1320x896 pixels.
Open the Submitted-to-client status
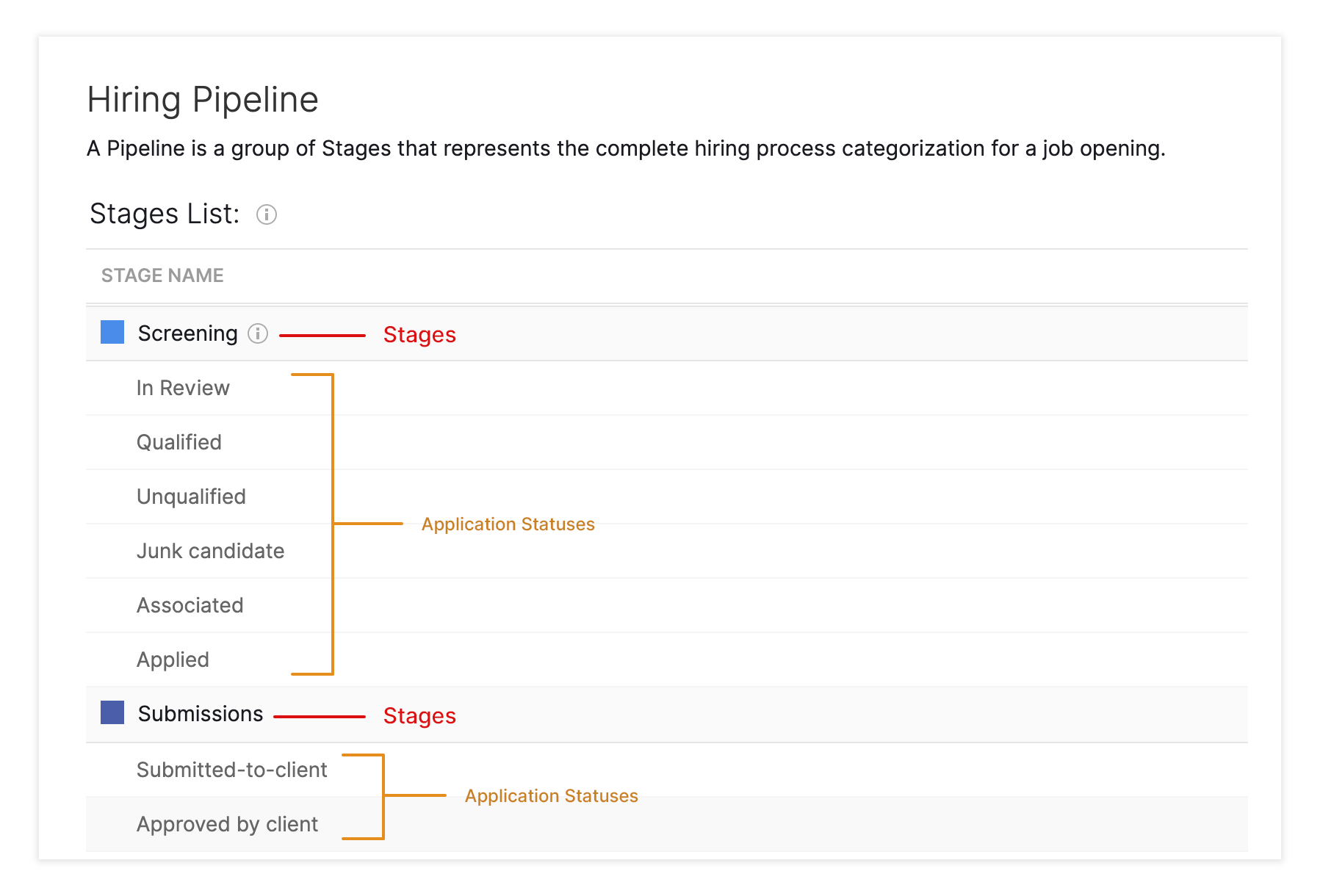[x=231, y=770]
